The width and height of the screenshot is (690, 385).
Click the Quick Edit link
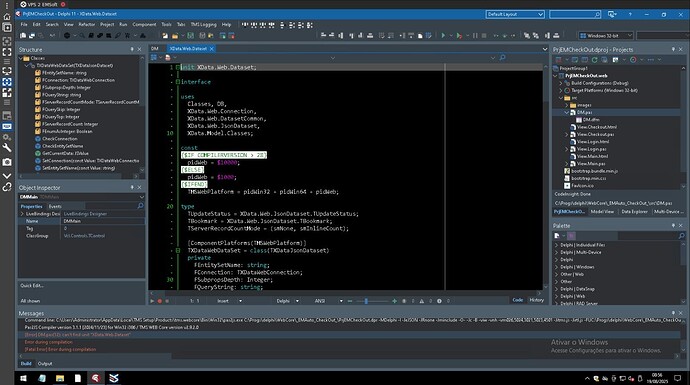point(32,286)
